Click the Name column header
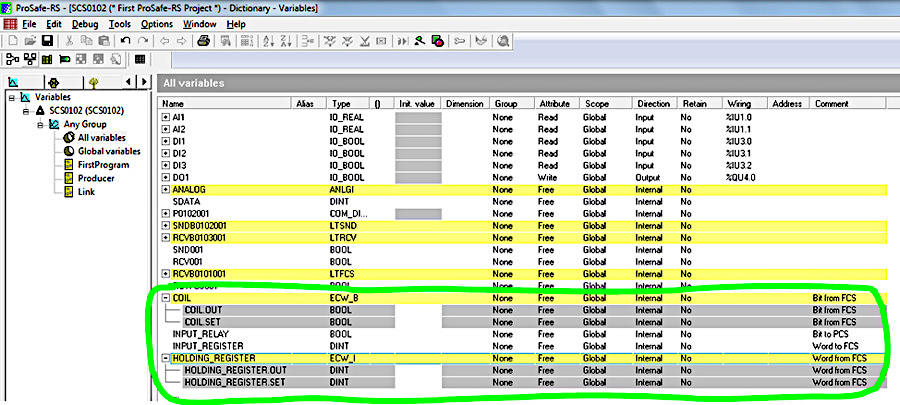The image size is (900, 405). click(x=224, y=104)
